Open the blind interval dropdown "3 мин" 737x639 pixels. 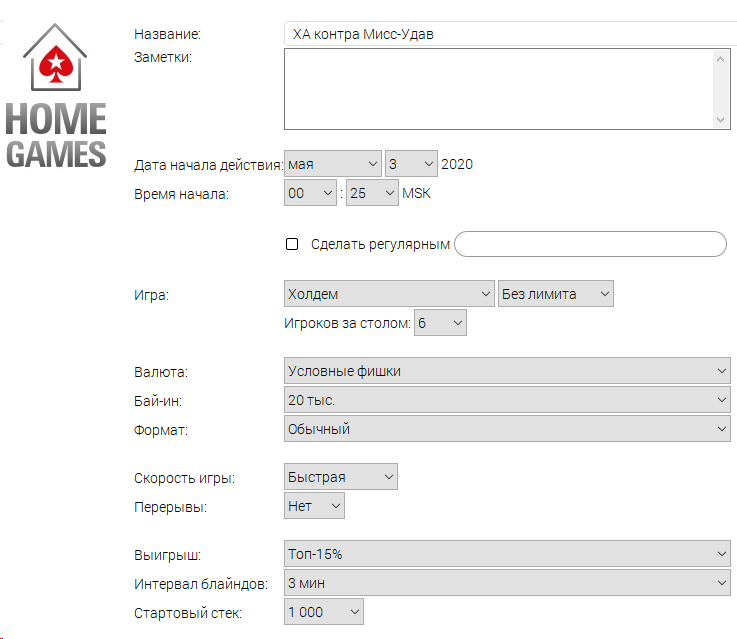[x=507, y=583]
